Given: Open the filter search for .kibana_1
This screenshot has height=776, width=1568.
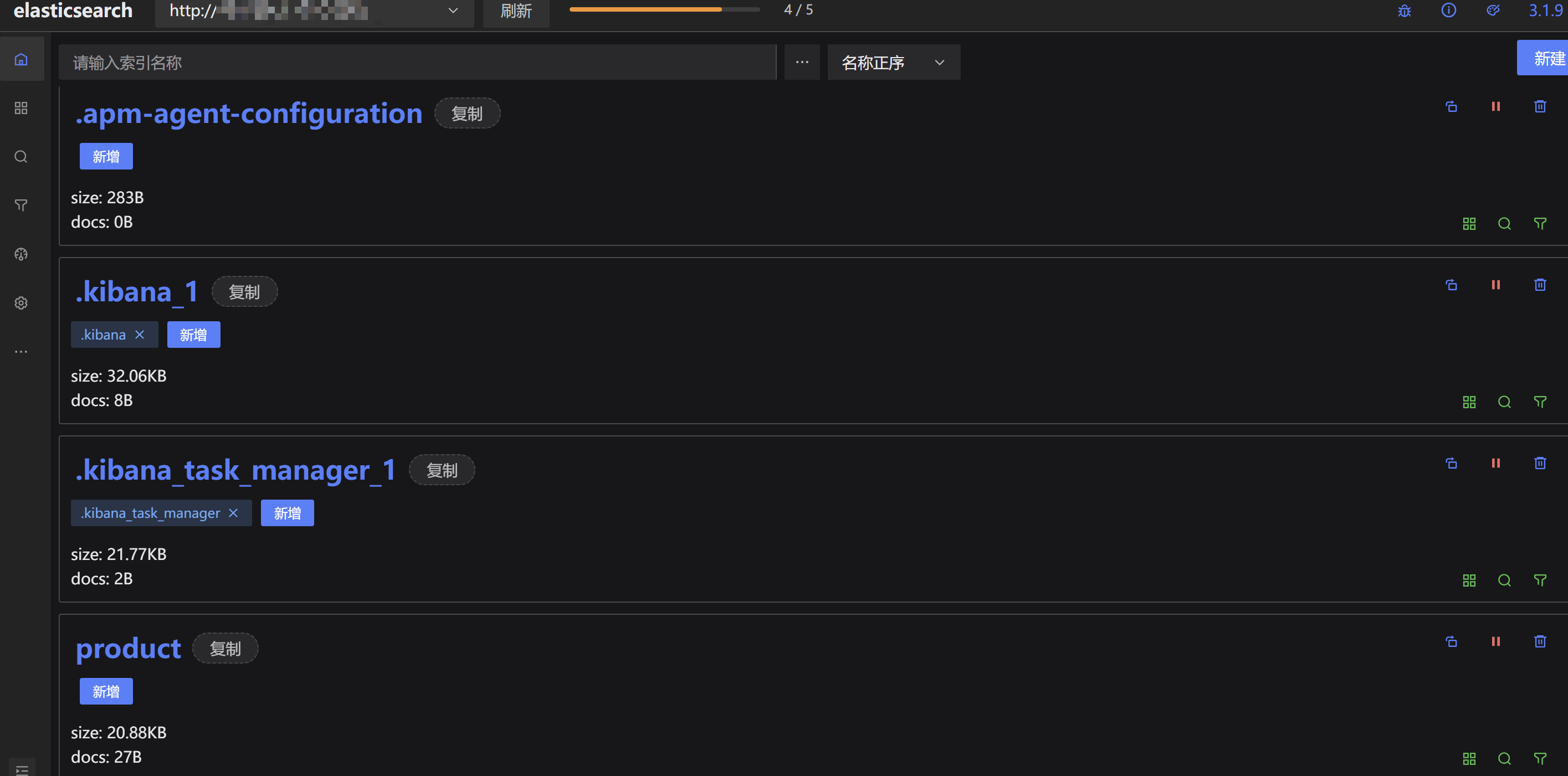Looking at the screenshot, I should [1540, 402].
